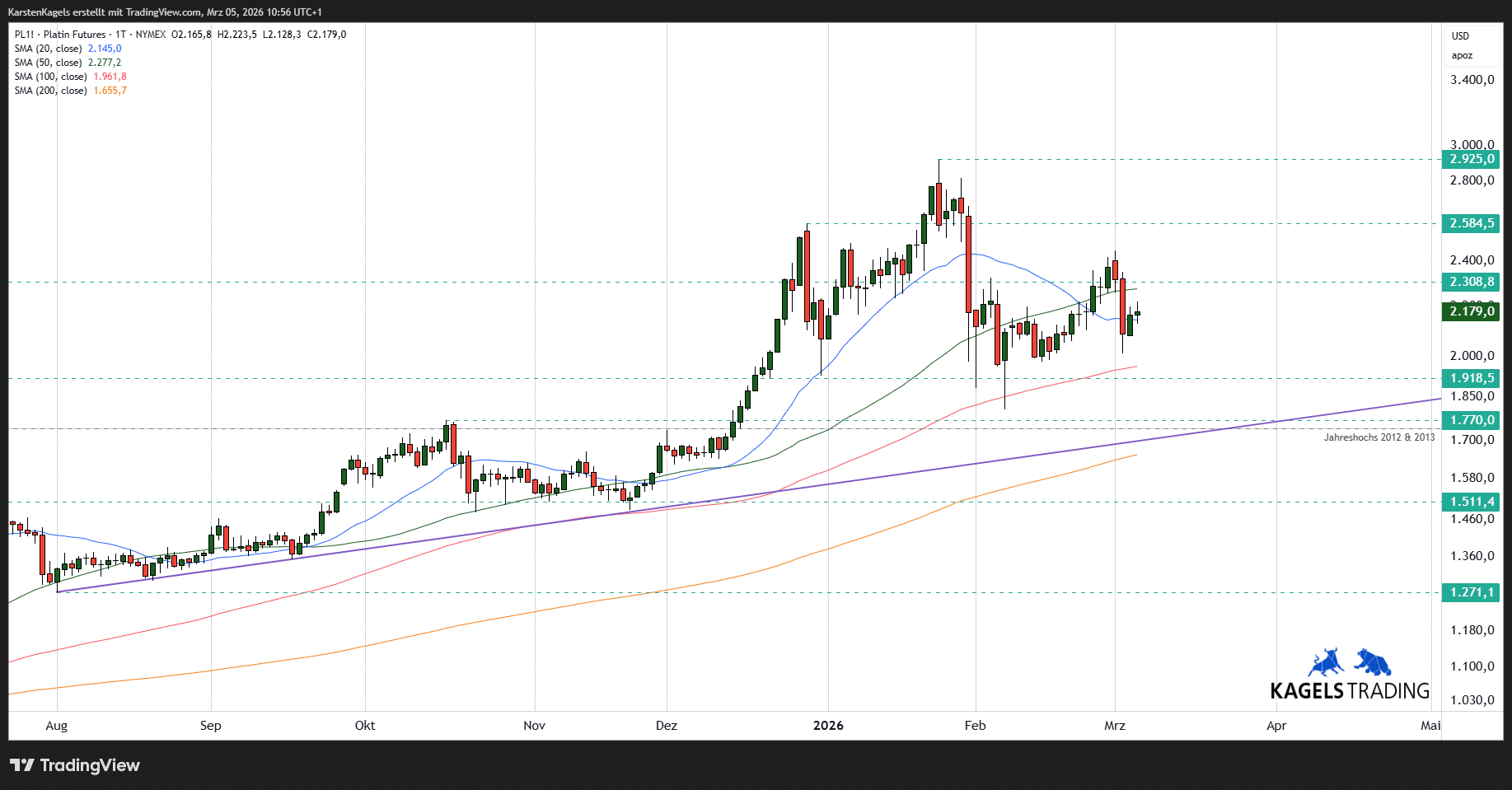Select the SMA (200, close) indicator legend
Viewport: 1512px width, 790px height.
(50, 91)
